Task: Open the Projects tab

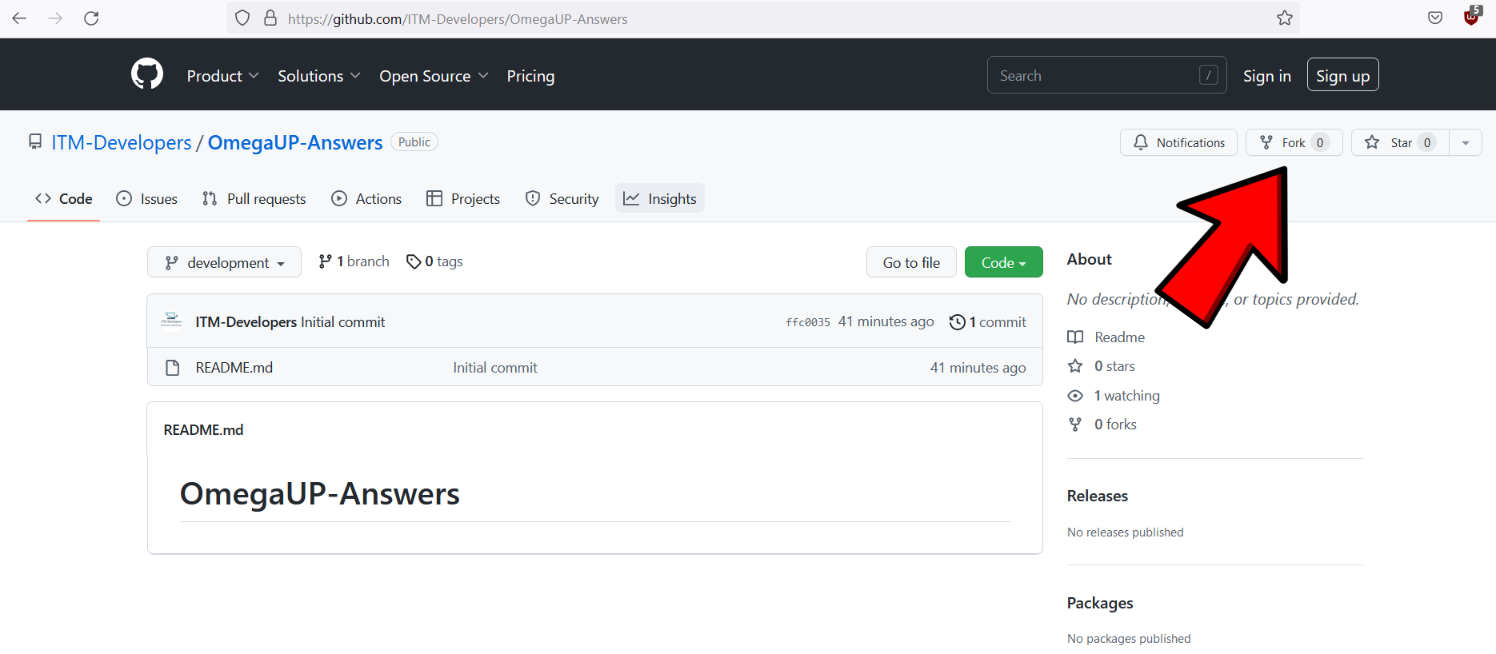Action: (x=463, y=199)
